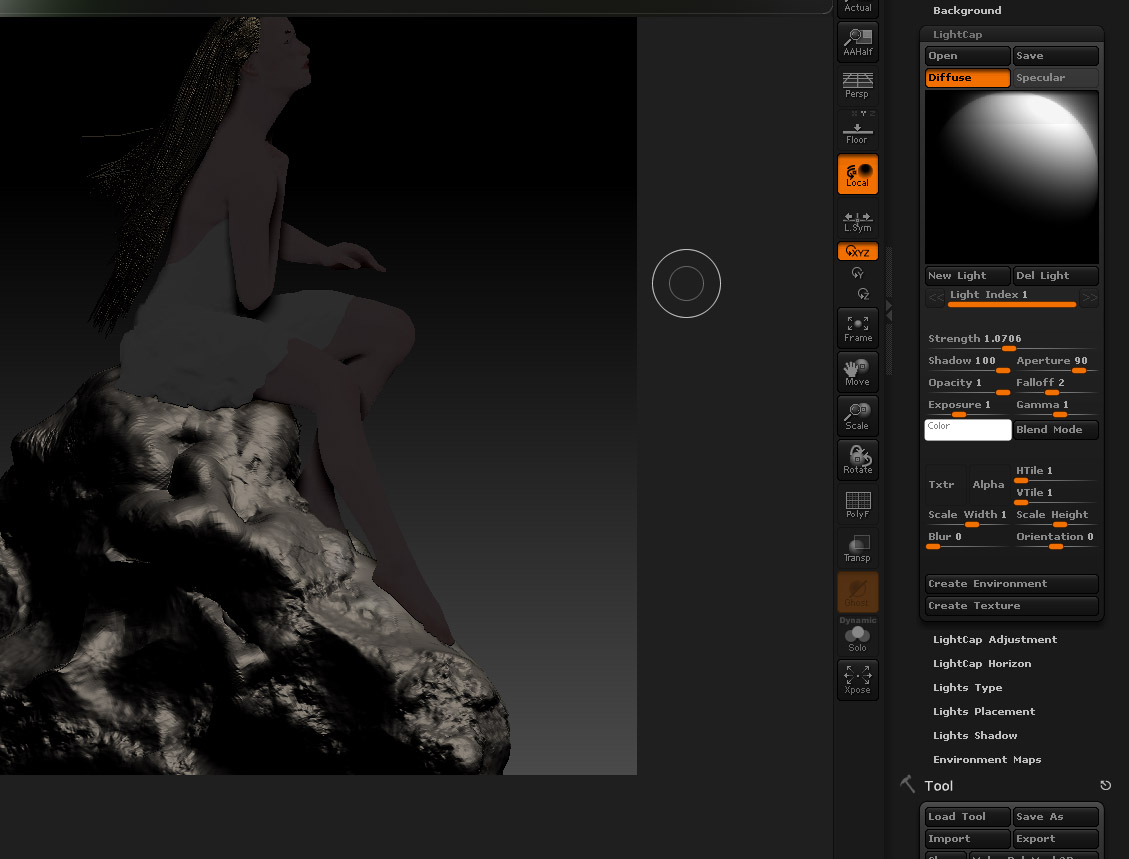Click Export in Tool palette
Screen dimensions: 1129x859
1056,839
